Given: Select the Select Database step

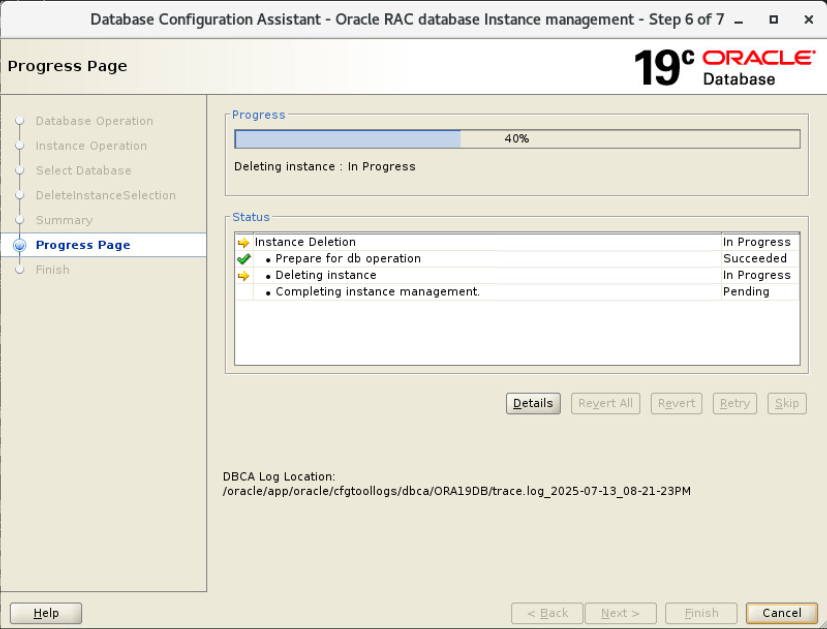Looking at the screenshot, I should click(83, 171).
